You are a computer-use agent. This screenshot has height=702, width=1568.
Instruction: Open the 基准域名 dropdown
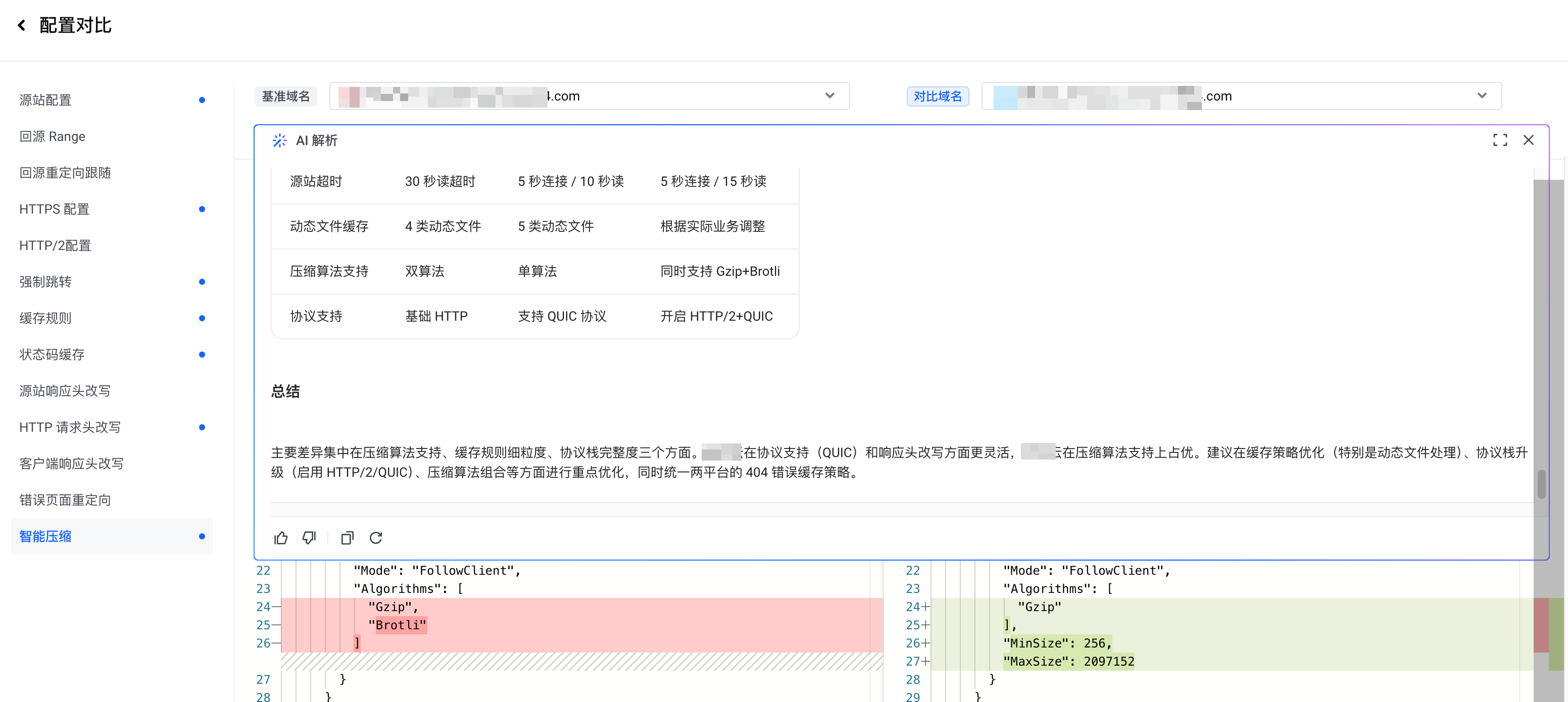point(829,95)
